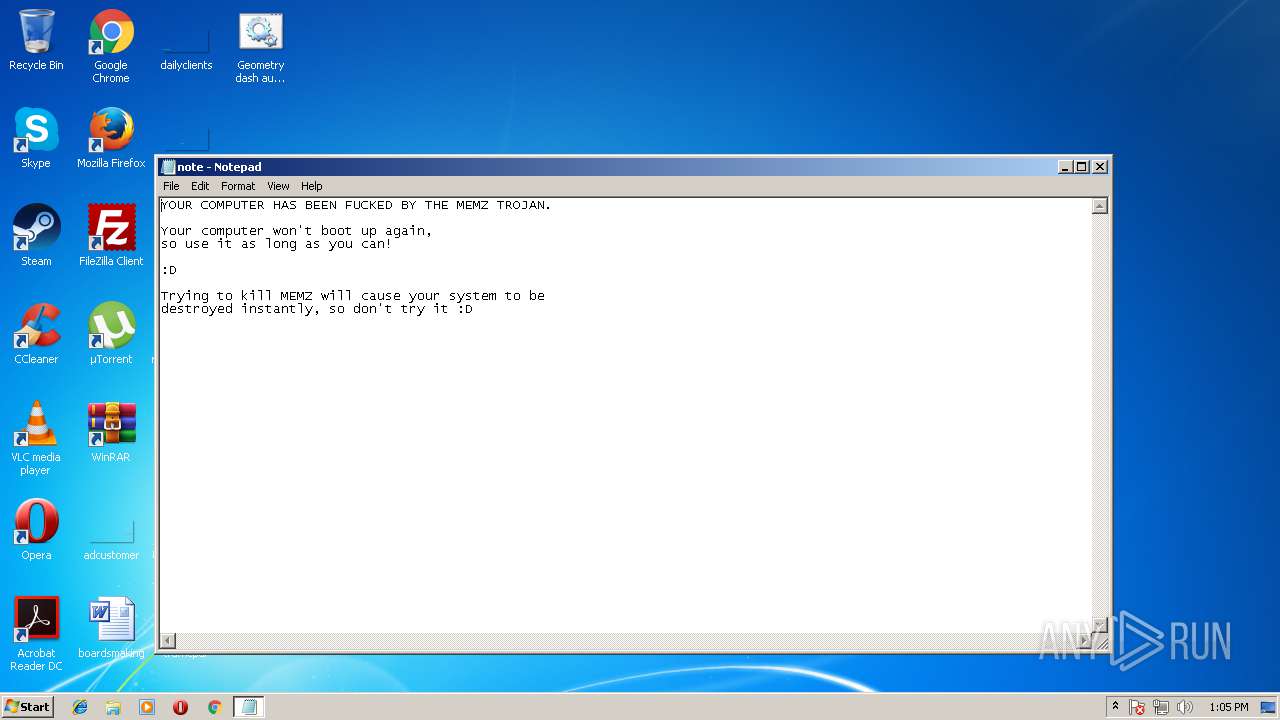Launch Google Chrome from the desktop
Viewport: 1280px width, 720px height.
(x=111, y=46)
